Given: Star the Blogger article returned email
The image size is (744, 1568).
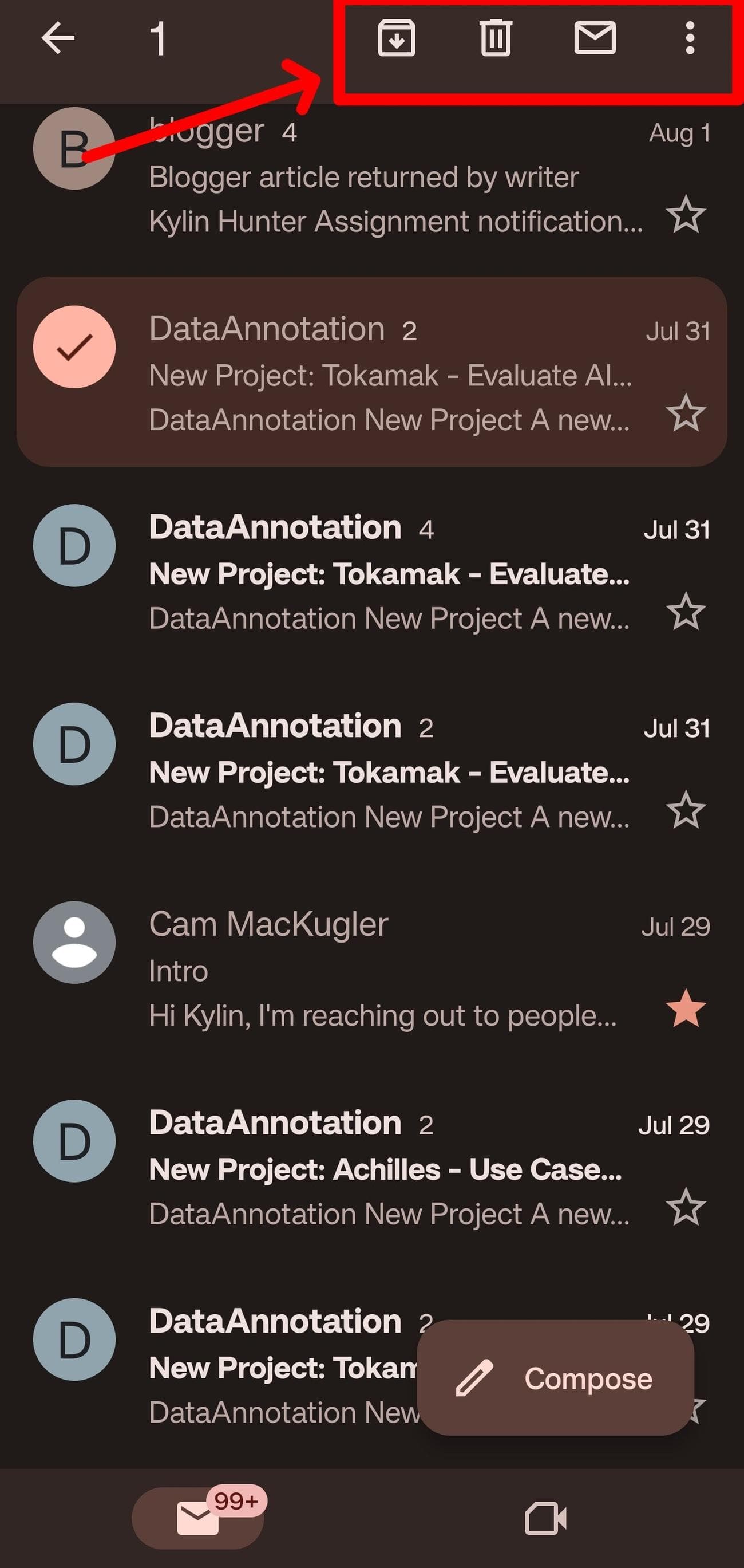Looking at the screenshot, I should pyautogui.click(x=686, y=215).
